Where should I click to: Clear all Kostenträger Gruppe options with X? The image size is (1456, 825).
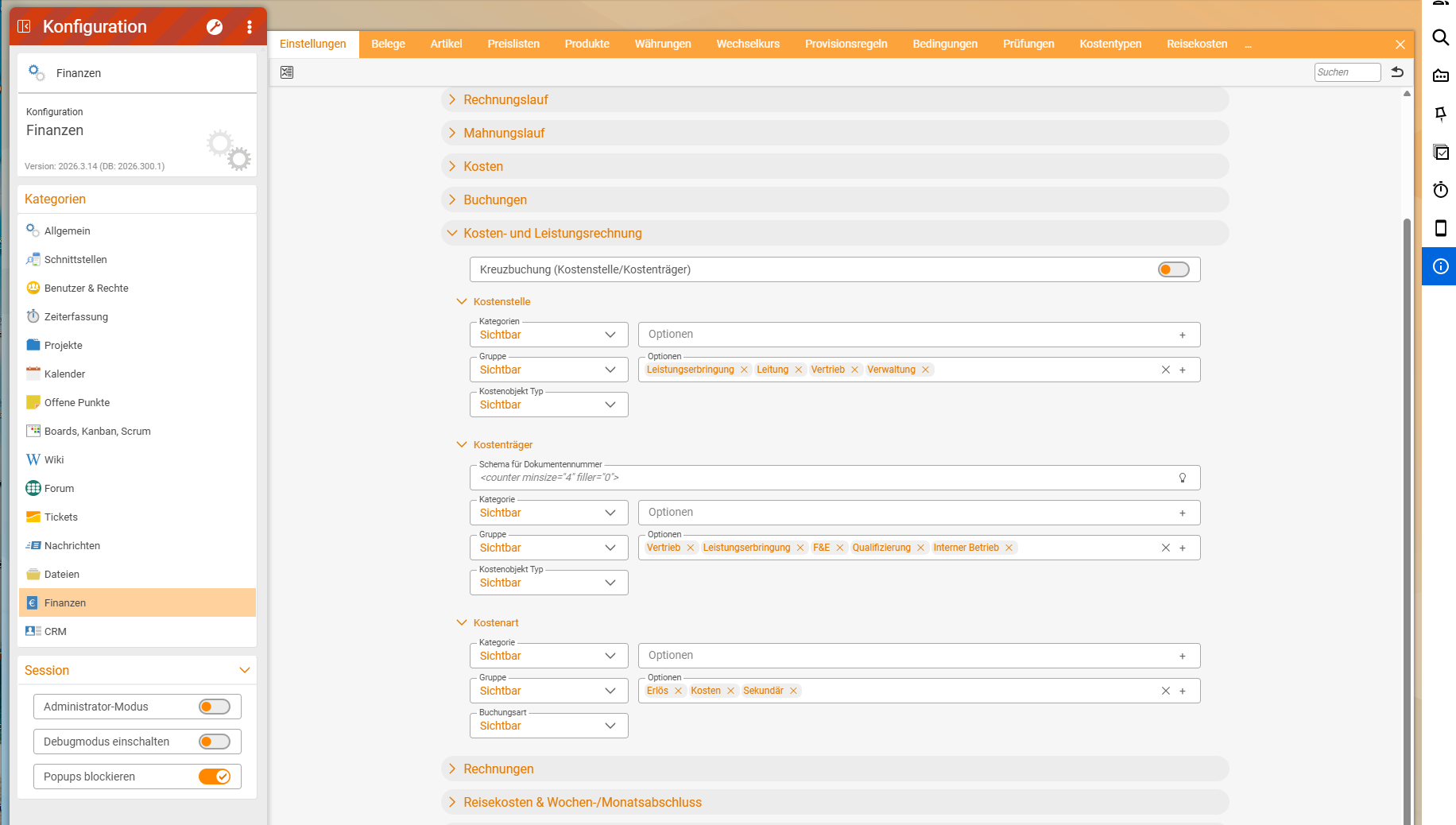click(1166, 548)
